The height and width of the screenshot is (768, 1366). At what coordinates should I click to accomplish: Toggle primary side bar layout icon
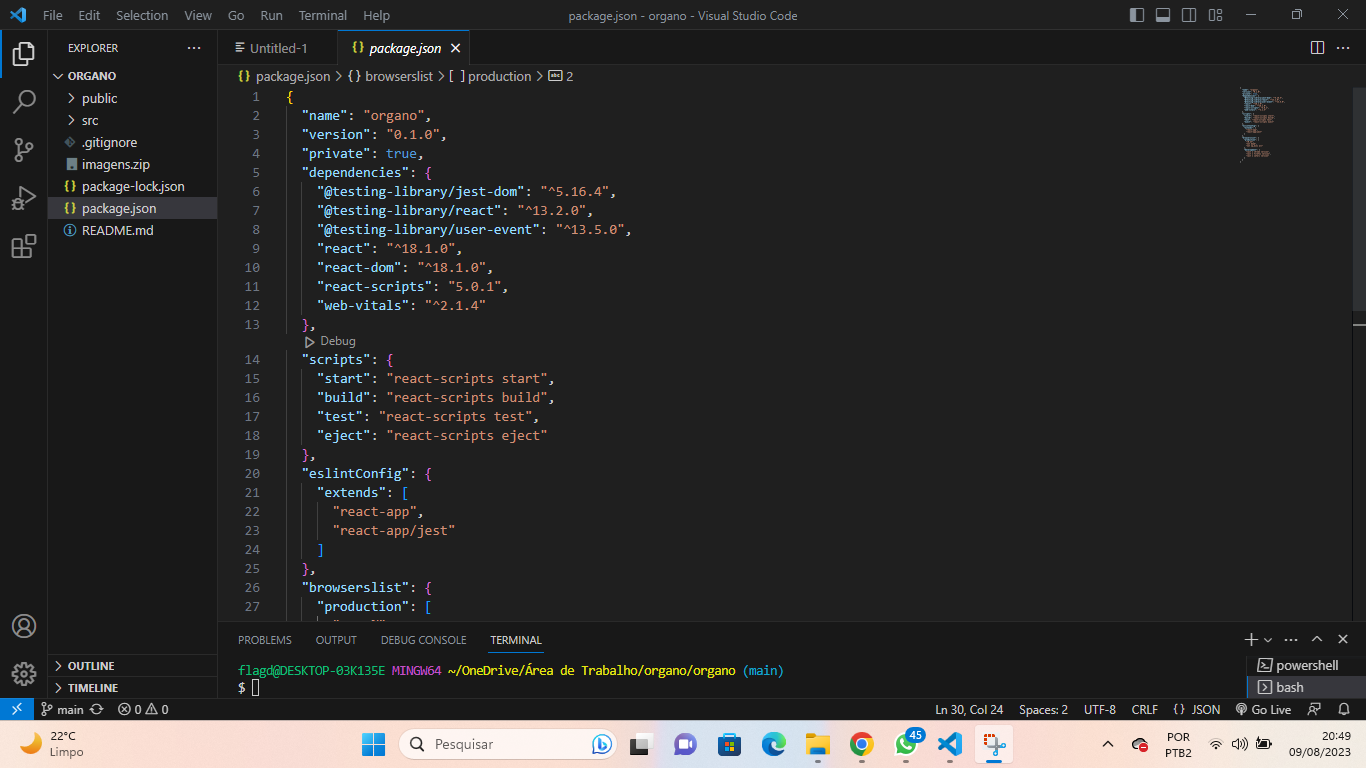pos(1137,15)
